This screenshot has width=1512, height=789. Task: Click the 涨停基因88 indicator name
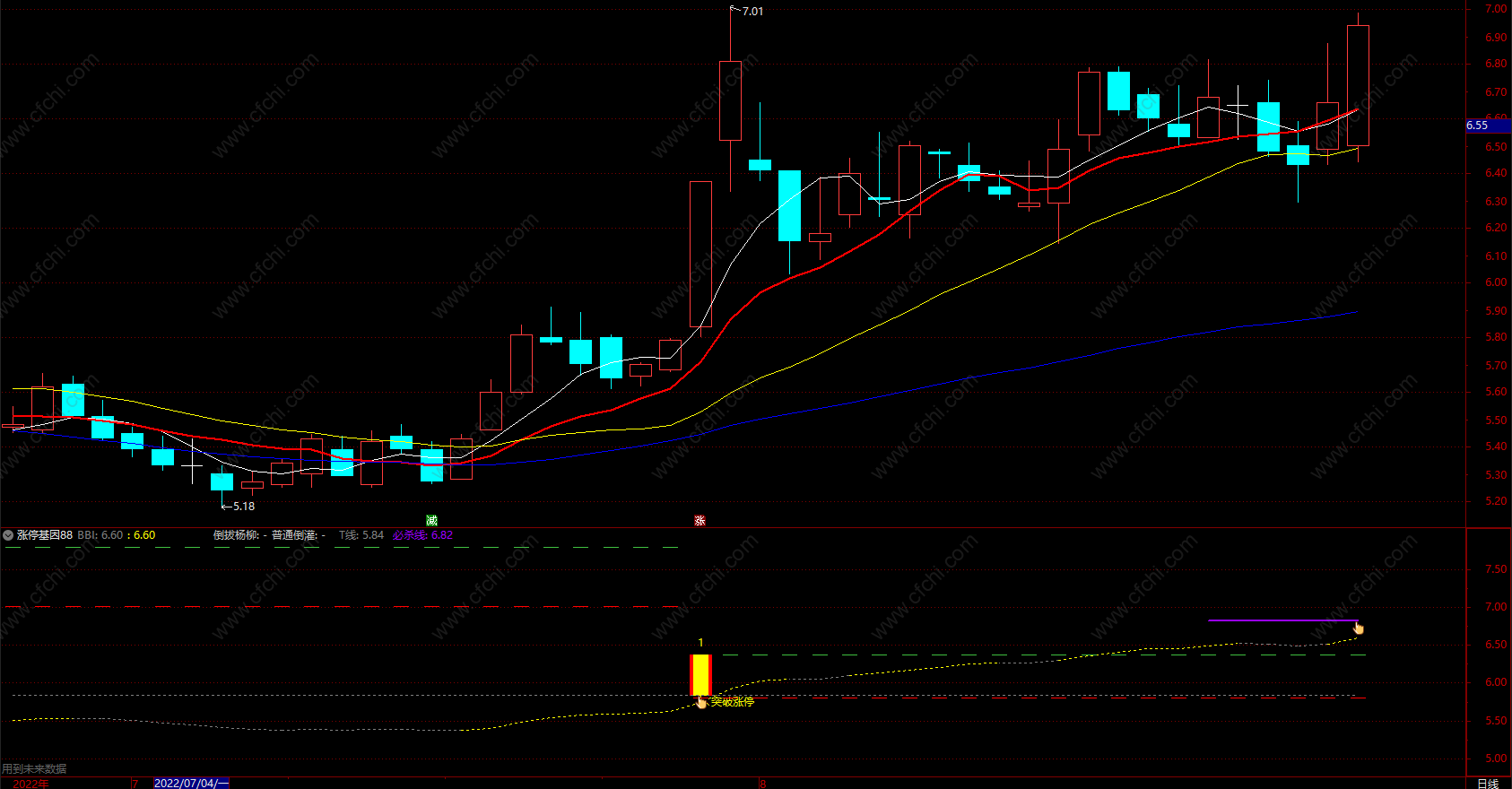pos(45,535)
